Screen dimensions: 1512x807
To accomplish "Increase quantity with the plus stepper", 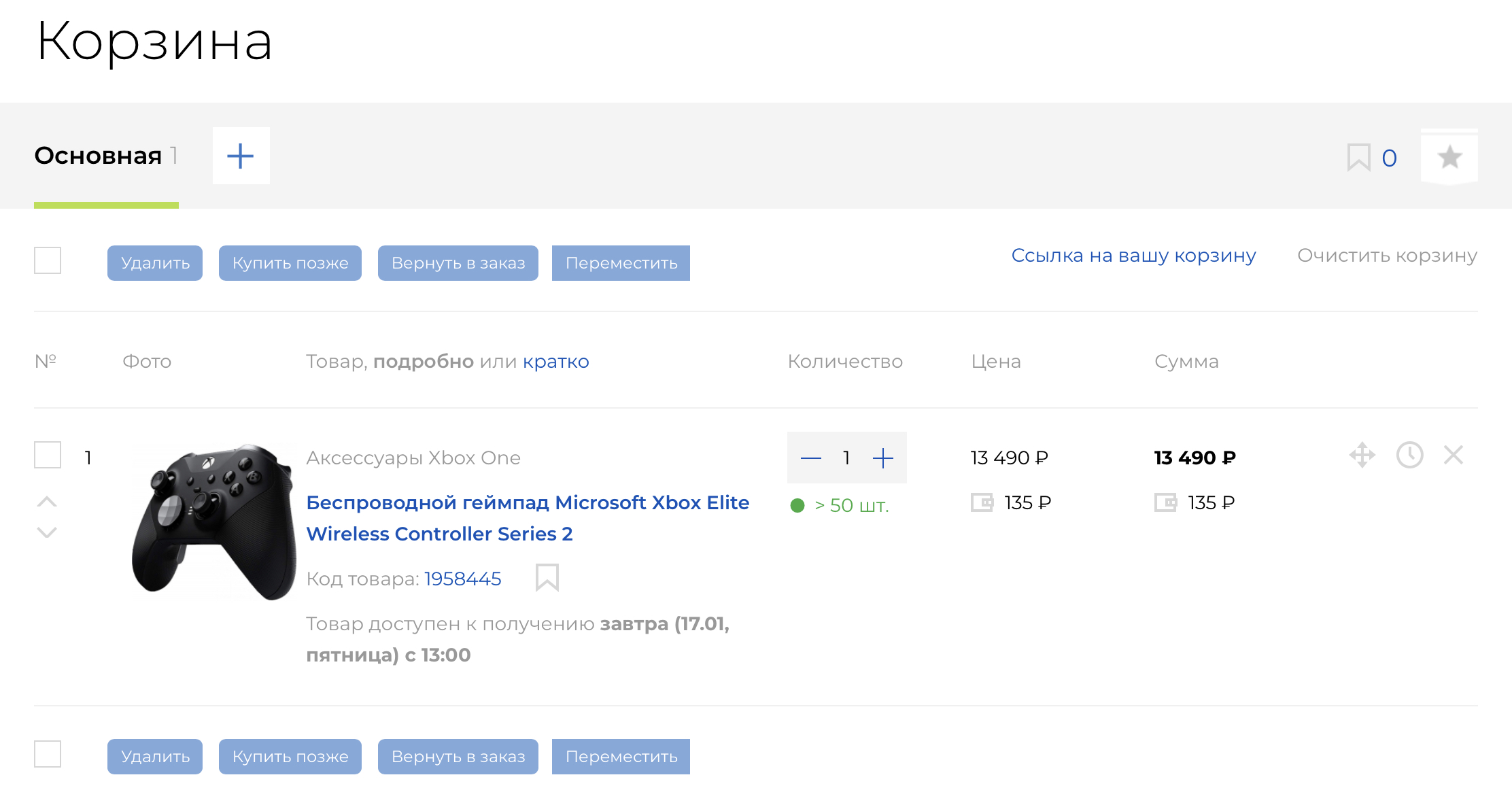I will click(882, 458).
